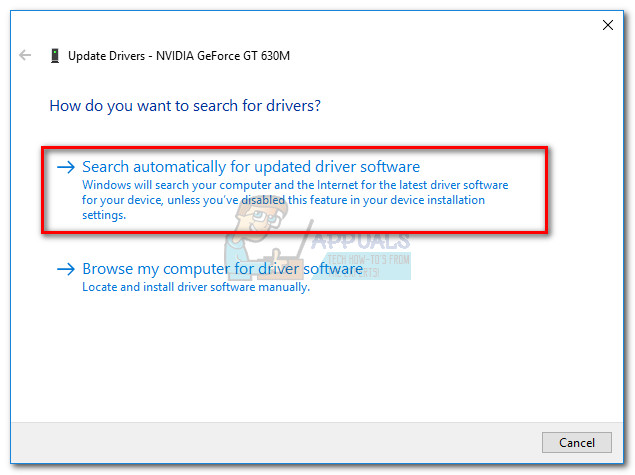Click arrow icon next to Search automatically
Image resolution: width=635 pixels, height=475 pixels.
point(66,167)
